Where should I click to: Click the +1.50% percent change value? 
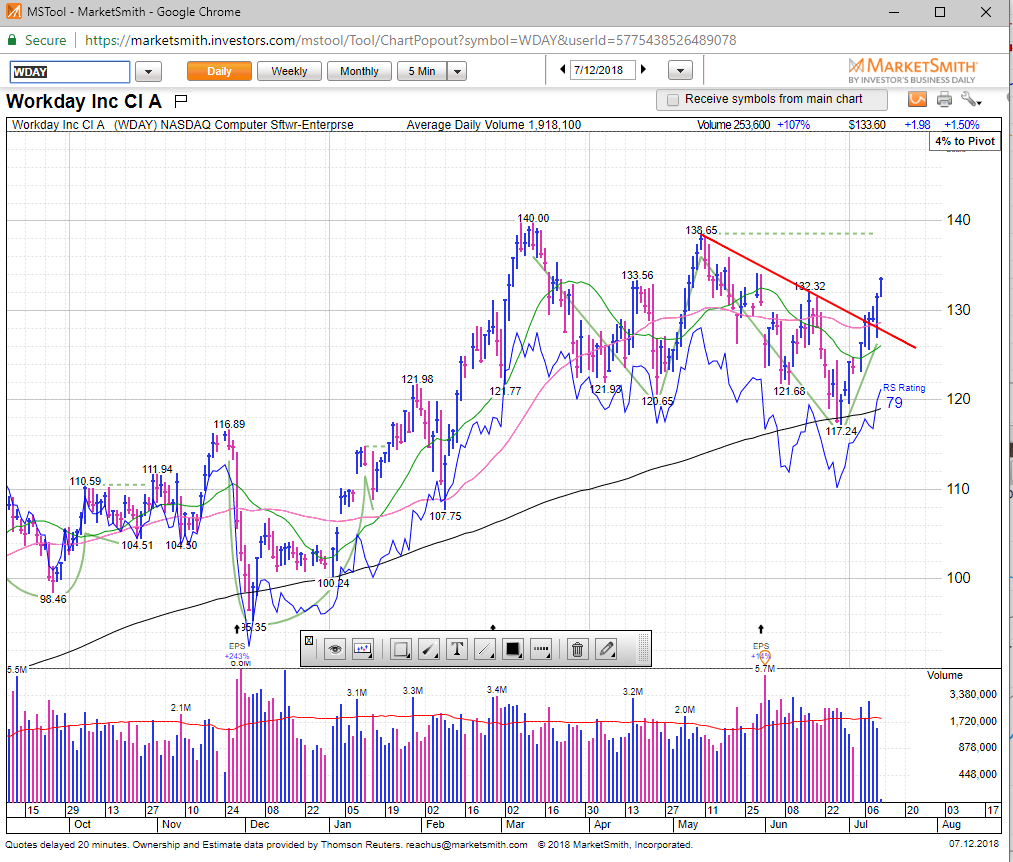[961, 125]
